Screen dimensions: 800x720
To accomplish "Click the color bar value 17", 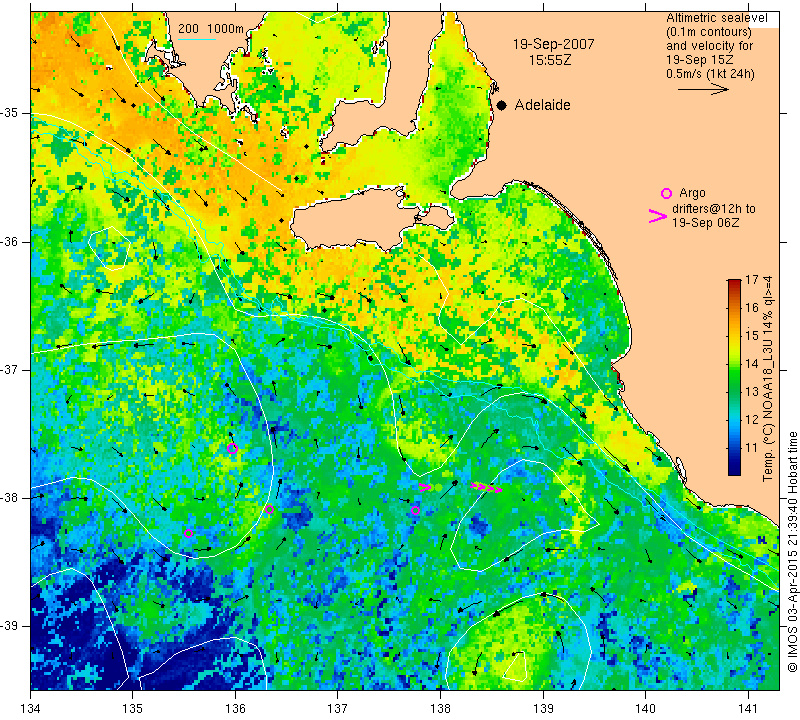I will click(752, 280).
